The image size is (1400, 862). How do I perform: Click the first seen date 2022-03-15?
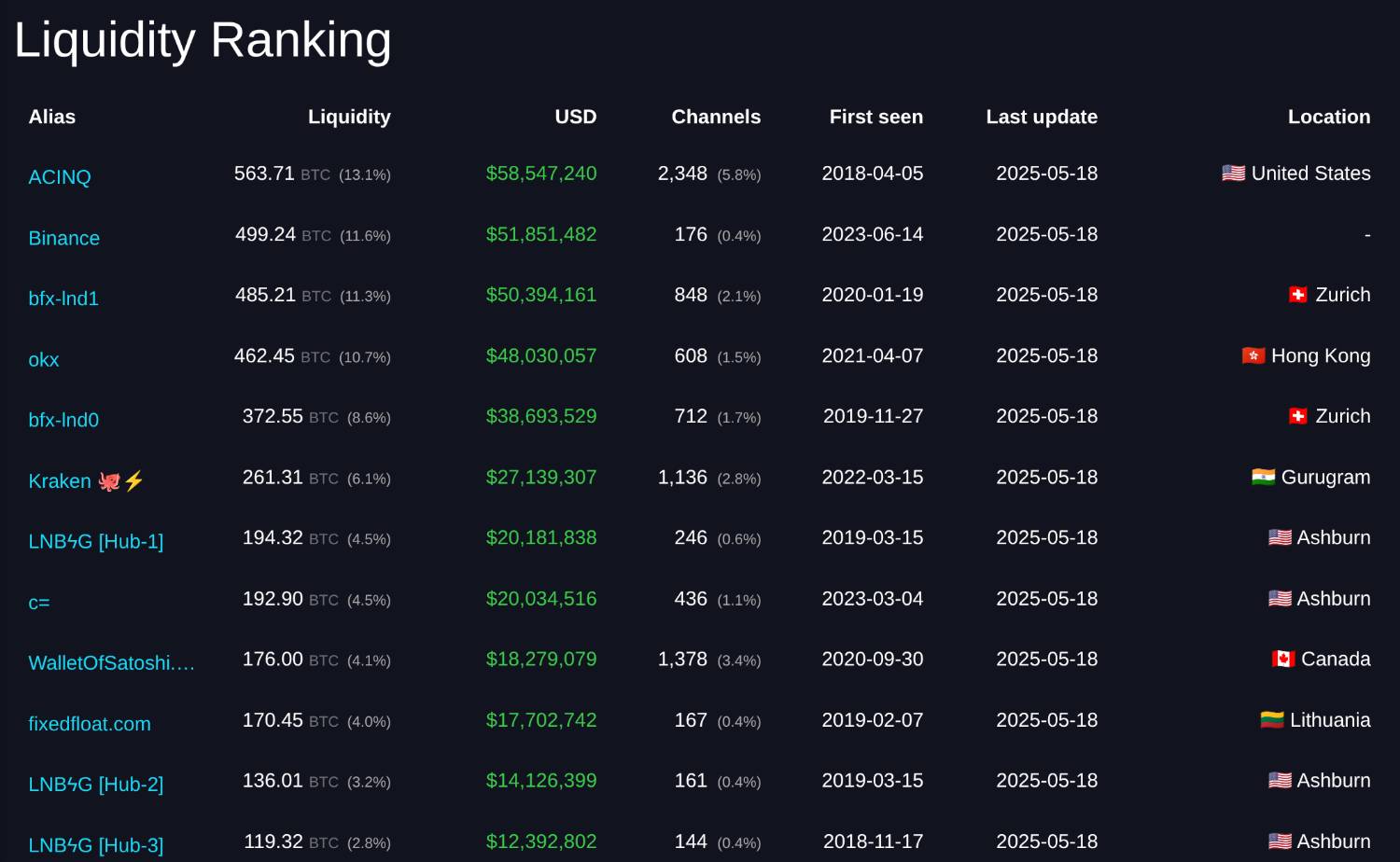coord(873,477)
